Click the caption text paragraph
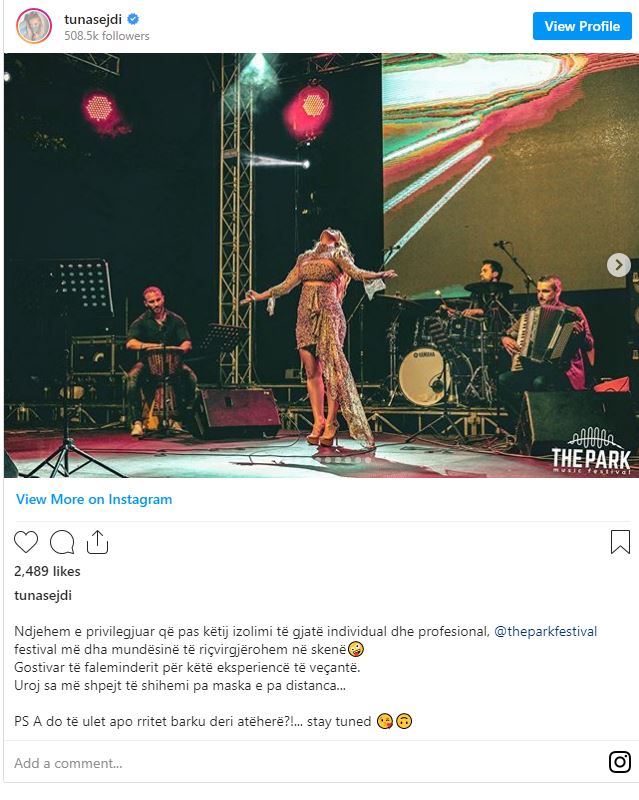Viewport: 639px width, 800px height. click(306, 677)
